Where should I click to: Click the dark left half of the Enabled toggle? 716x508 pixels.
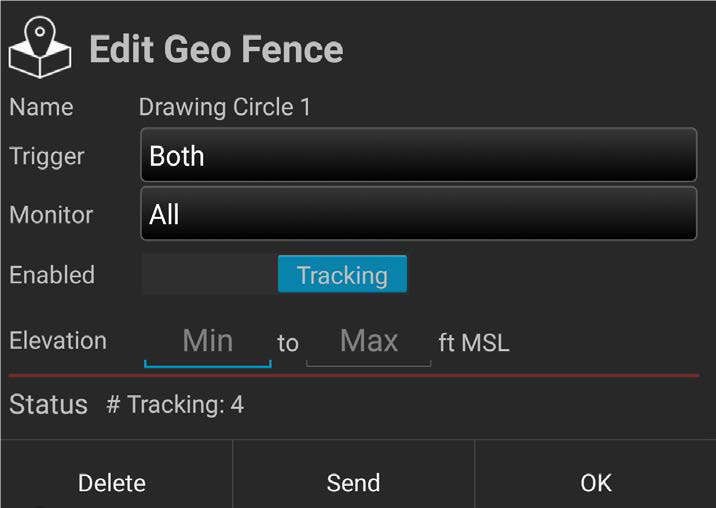pos(209,275)
